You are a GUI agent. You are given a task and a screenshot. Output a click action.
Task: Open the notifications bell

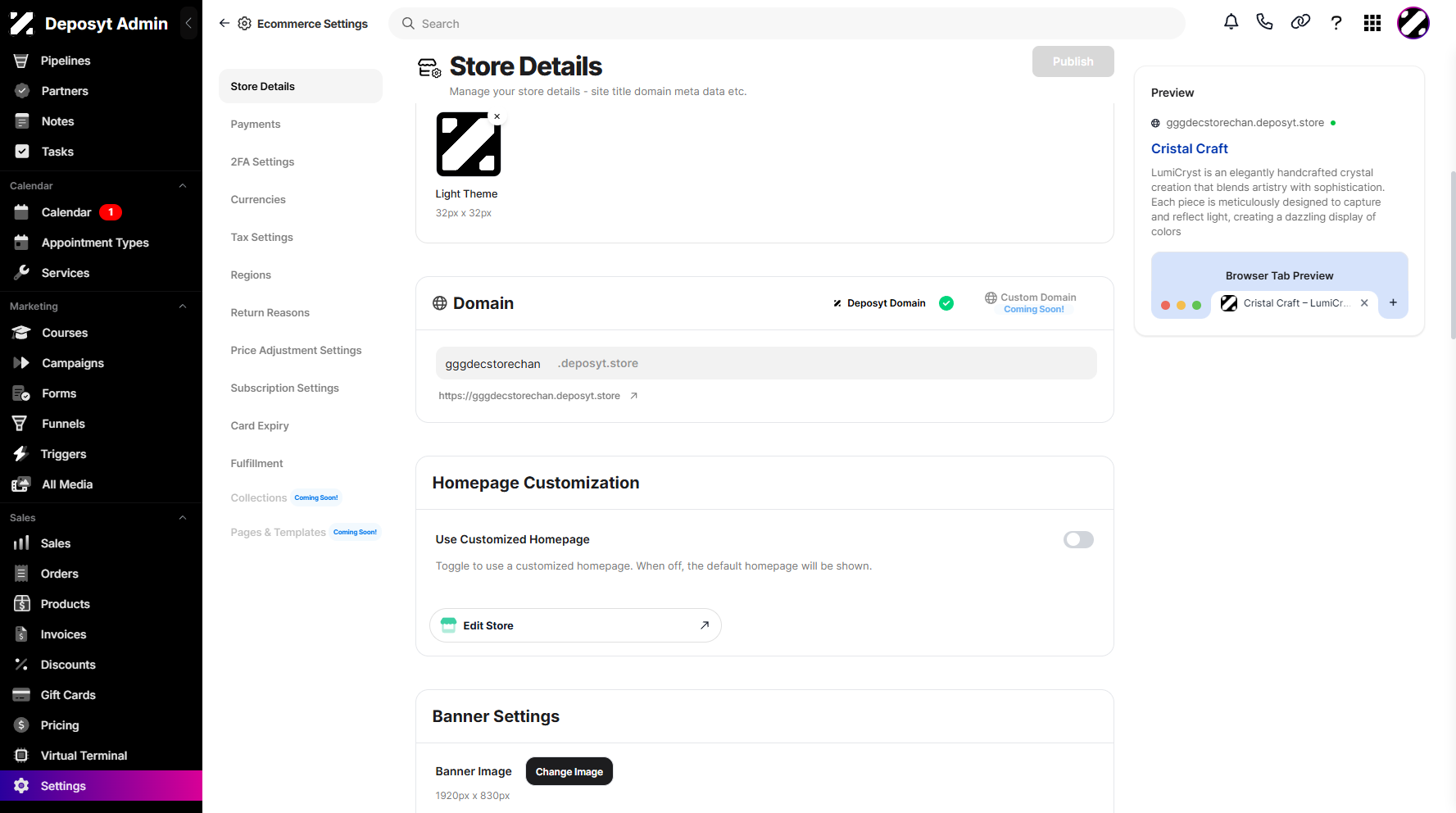pos(1231,22)
